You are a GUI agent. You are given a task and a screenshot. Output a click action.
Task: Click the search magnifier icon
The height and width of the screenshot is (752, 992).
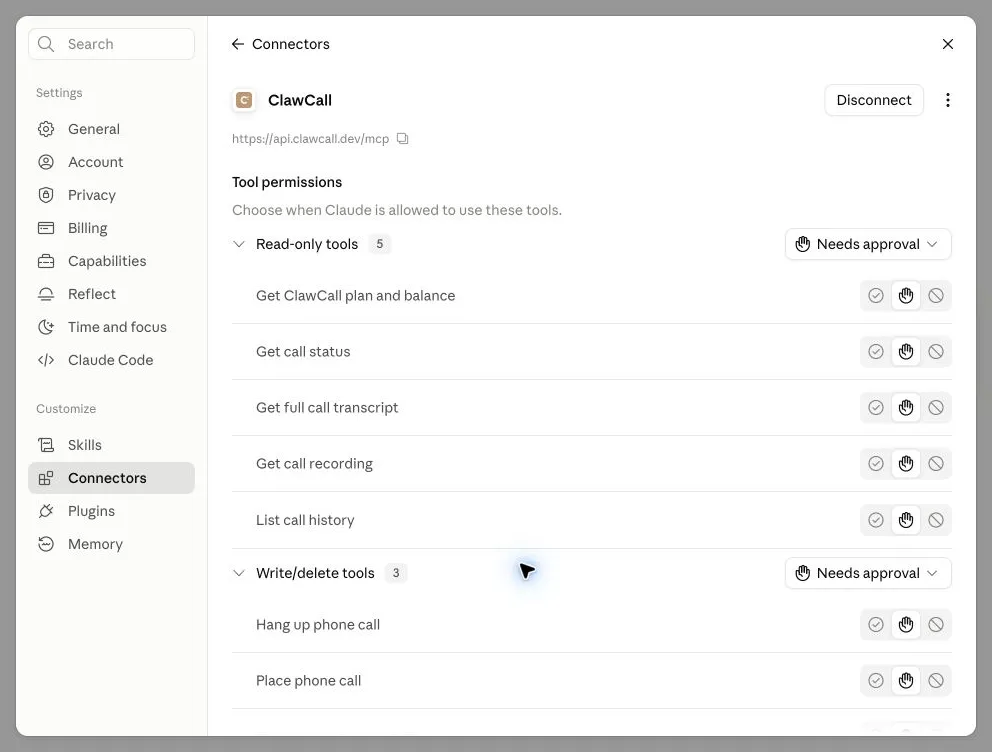pos(46,44)
